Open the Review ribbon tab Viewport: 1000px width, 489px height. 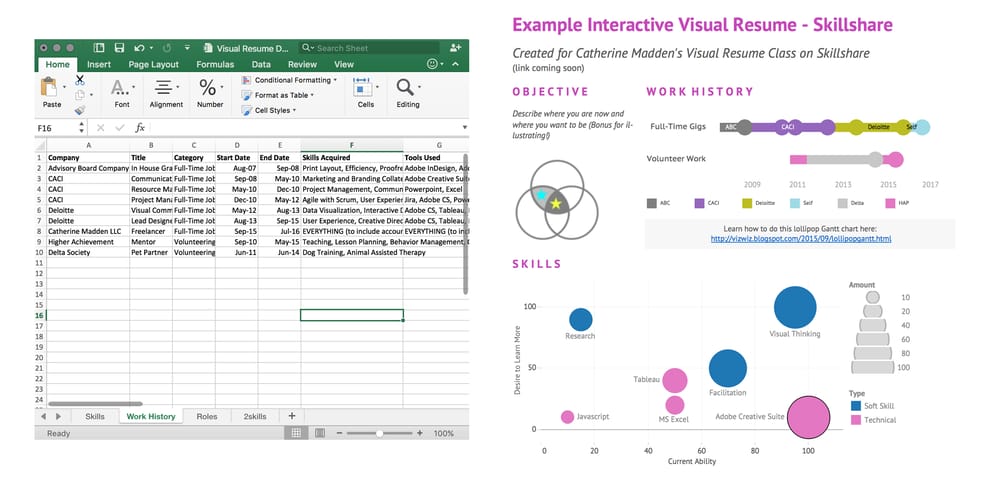pos(302,64)
